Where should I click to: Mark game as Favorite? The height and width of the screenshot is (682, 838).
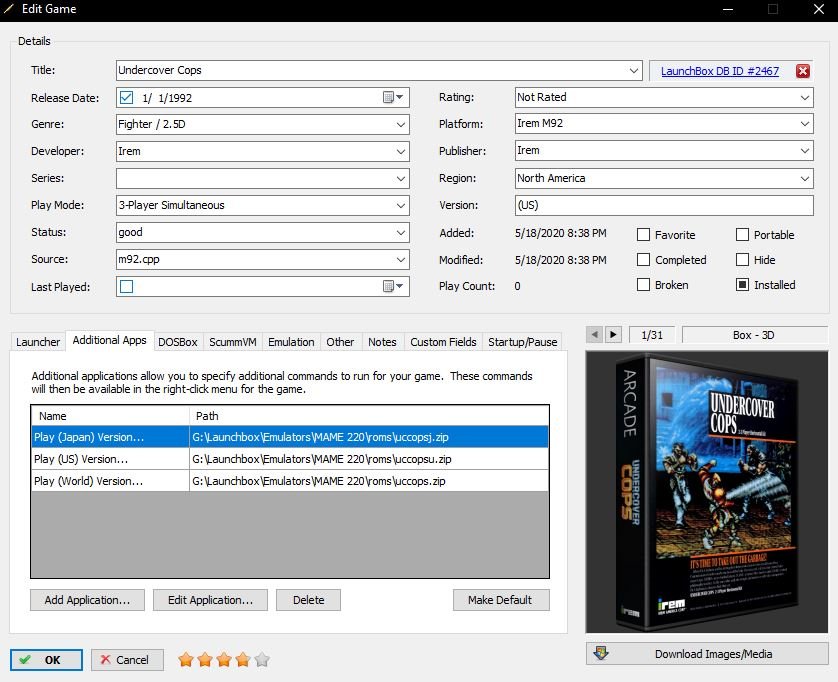point(643,235)
